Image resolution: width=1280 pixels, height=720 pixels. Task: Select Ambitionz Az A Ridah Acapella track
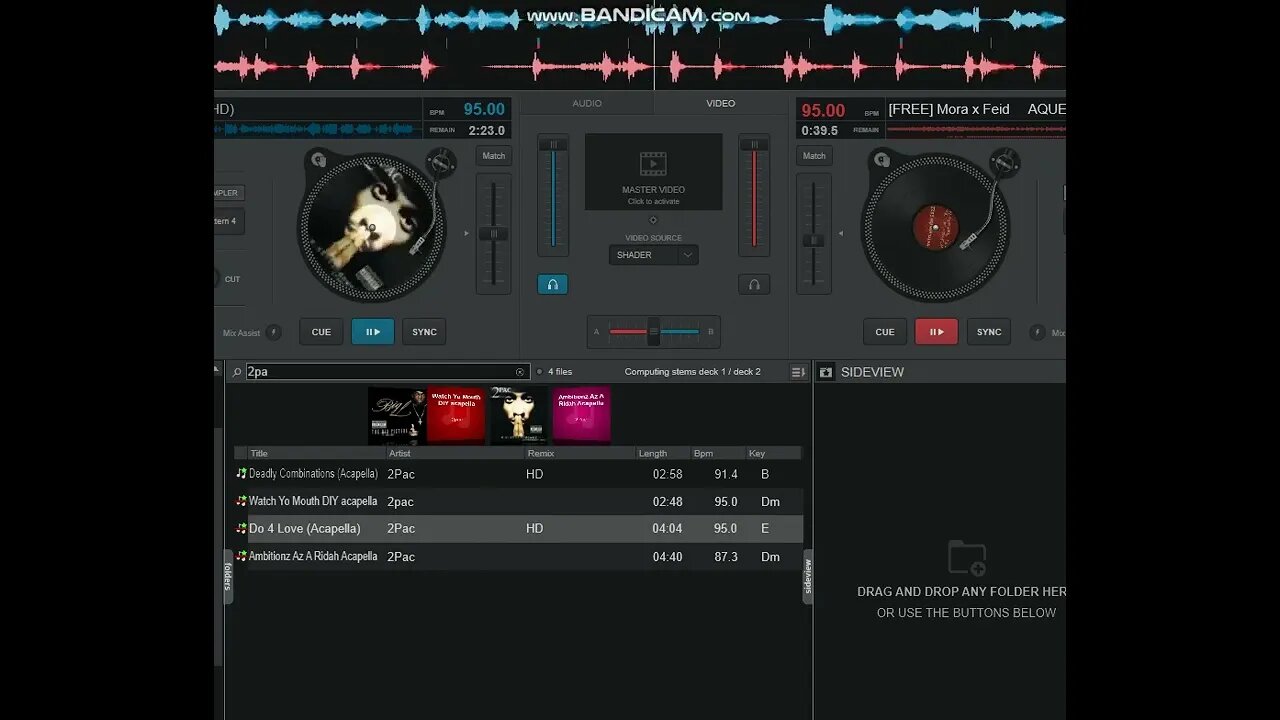click(518, 556)
